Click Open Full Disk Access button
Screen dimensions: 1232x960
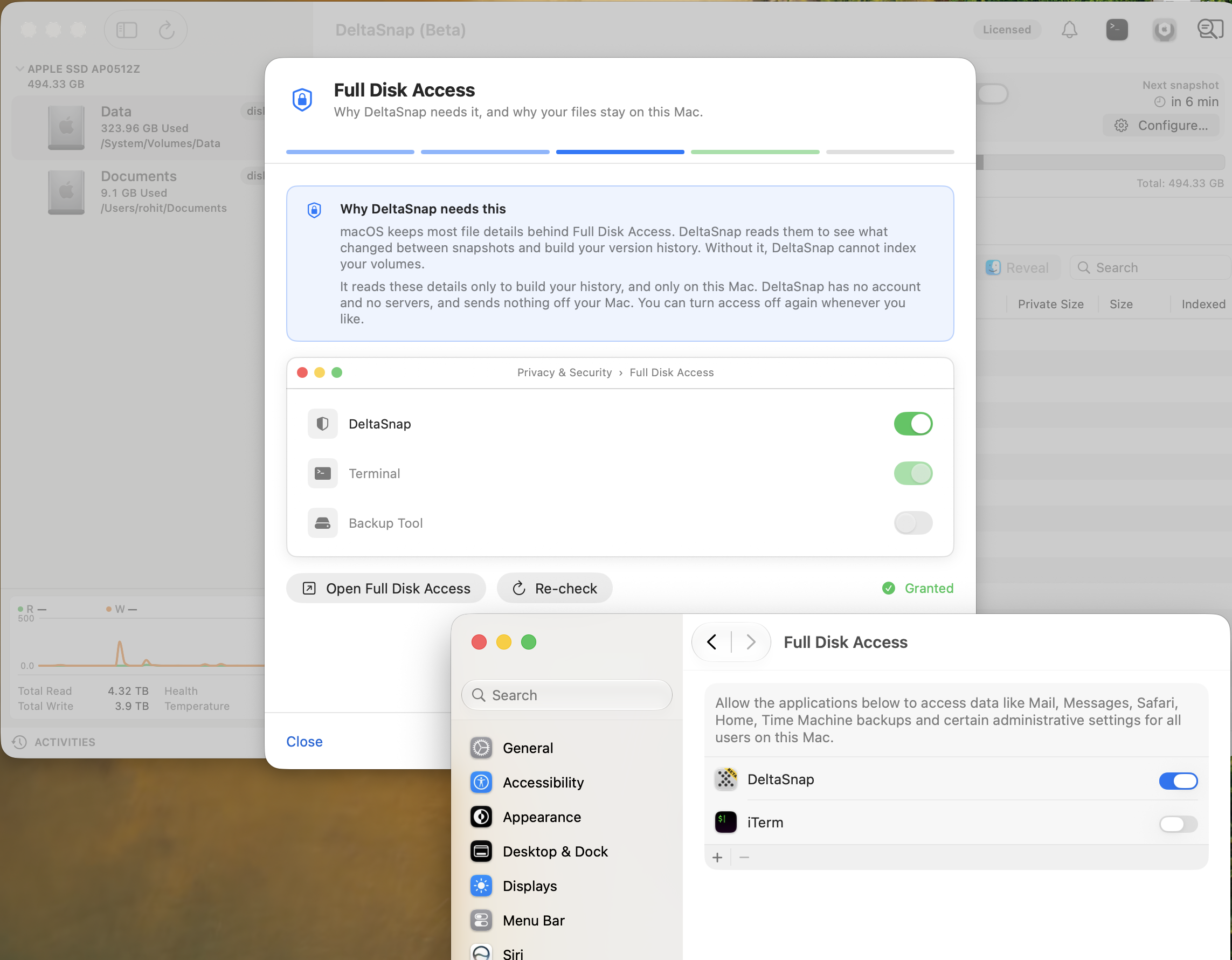[x=386, y=588]
